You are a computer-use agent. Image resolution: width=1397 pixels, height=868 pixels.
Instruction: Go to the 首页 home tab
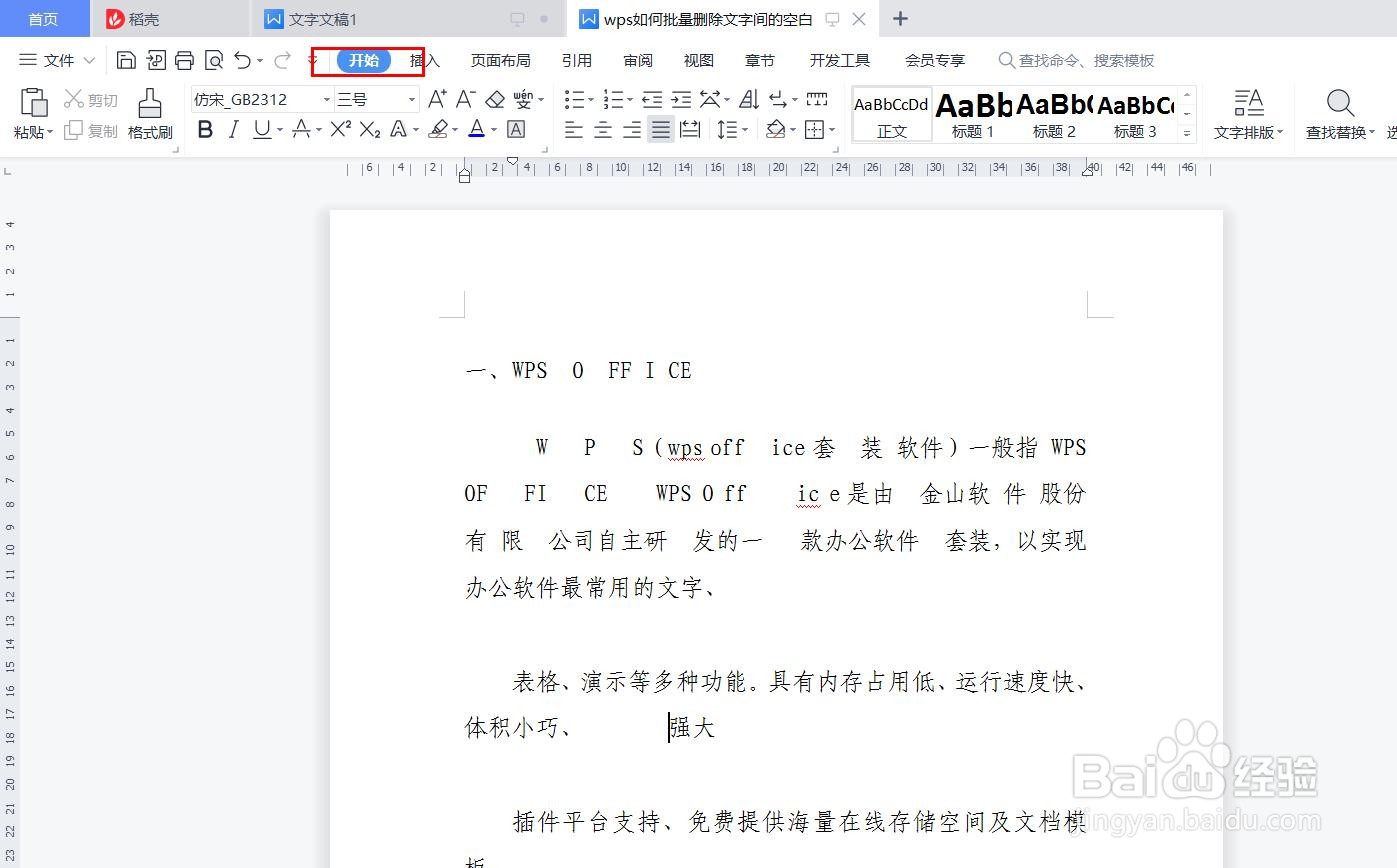[43, 19]
